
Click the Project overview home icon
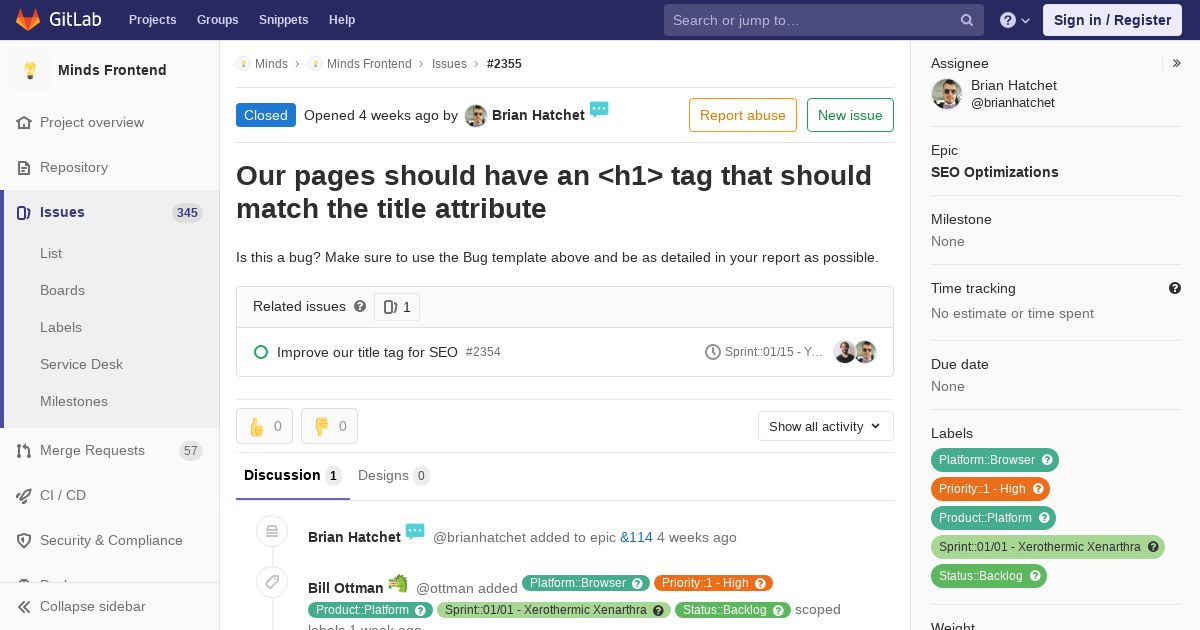point(24,122)
